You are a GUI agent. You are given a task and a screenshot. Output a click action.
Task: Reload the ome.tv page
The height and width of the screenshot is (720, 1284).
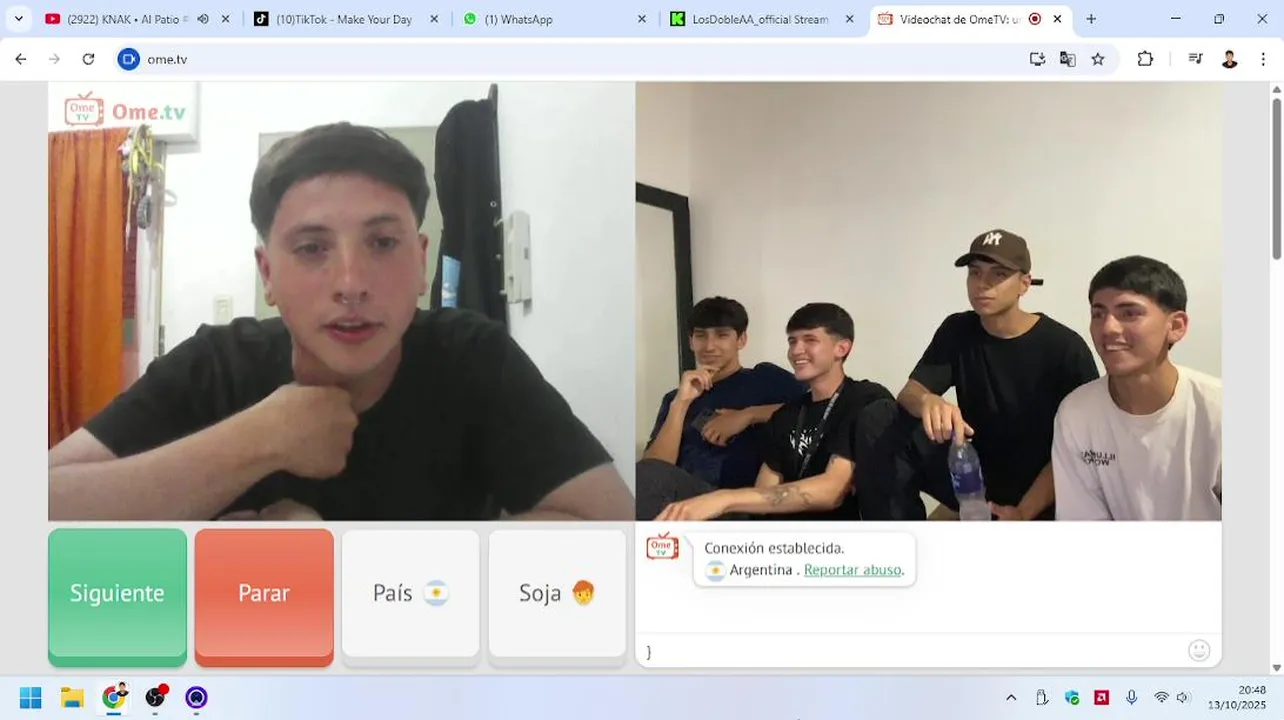88,59
